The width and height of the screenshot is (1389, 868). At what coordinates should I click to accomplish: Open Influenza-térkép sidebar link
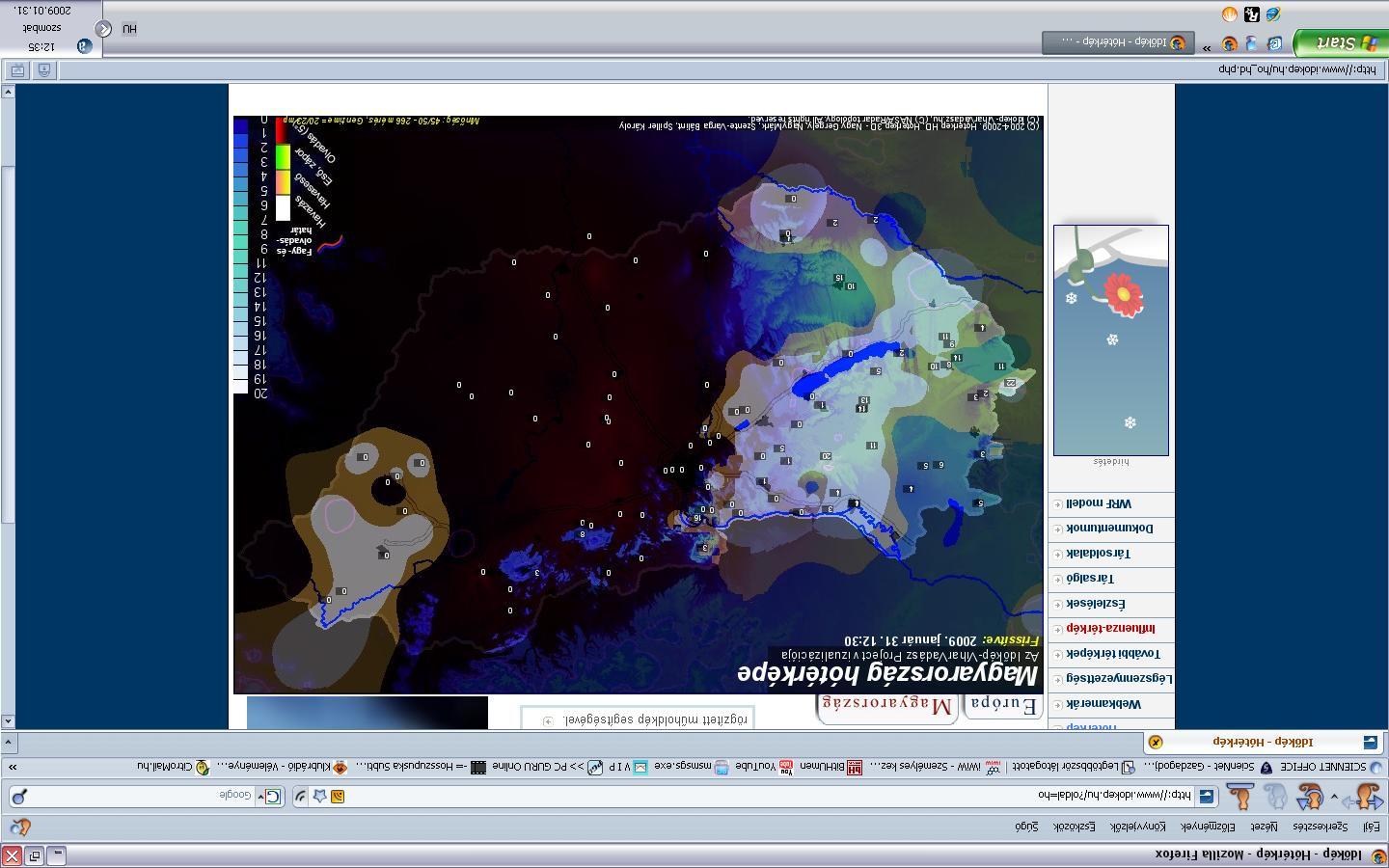click(x=1110, y=629)
